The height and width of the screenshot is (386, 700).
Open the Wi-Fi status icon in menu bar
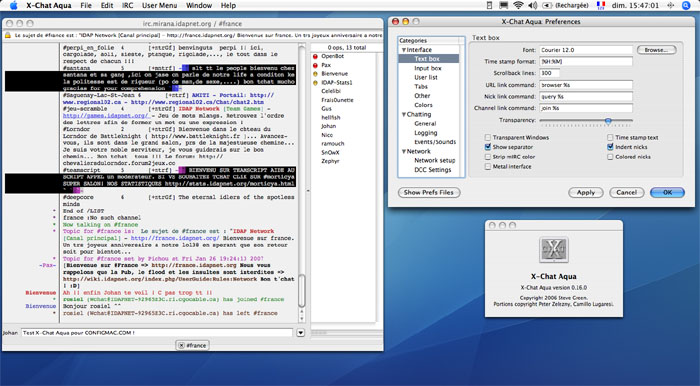point(518,5)
